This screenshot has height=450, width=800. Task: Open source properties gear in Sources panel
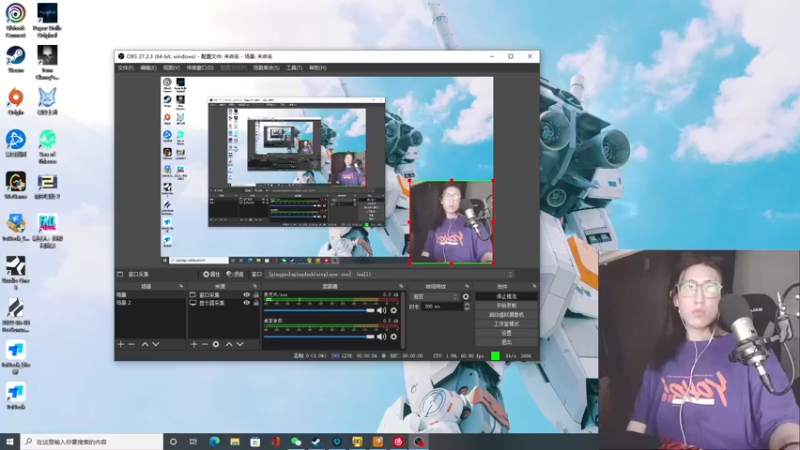[x=217, y=344]
